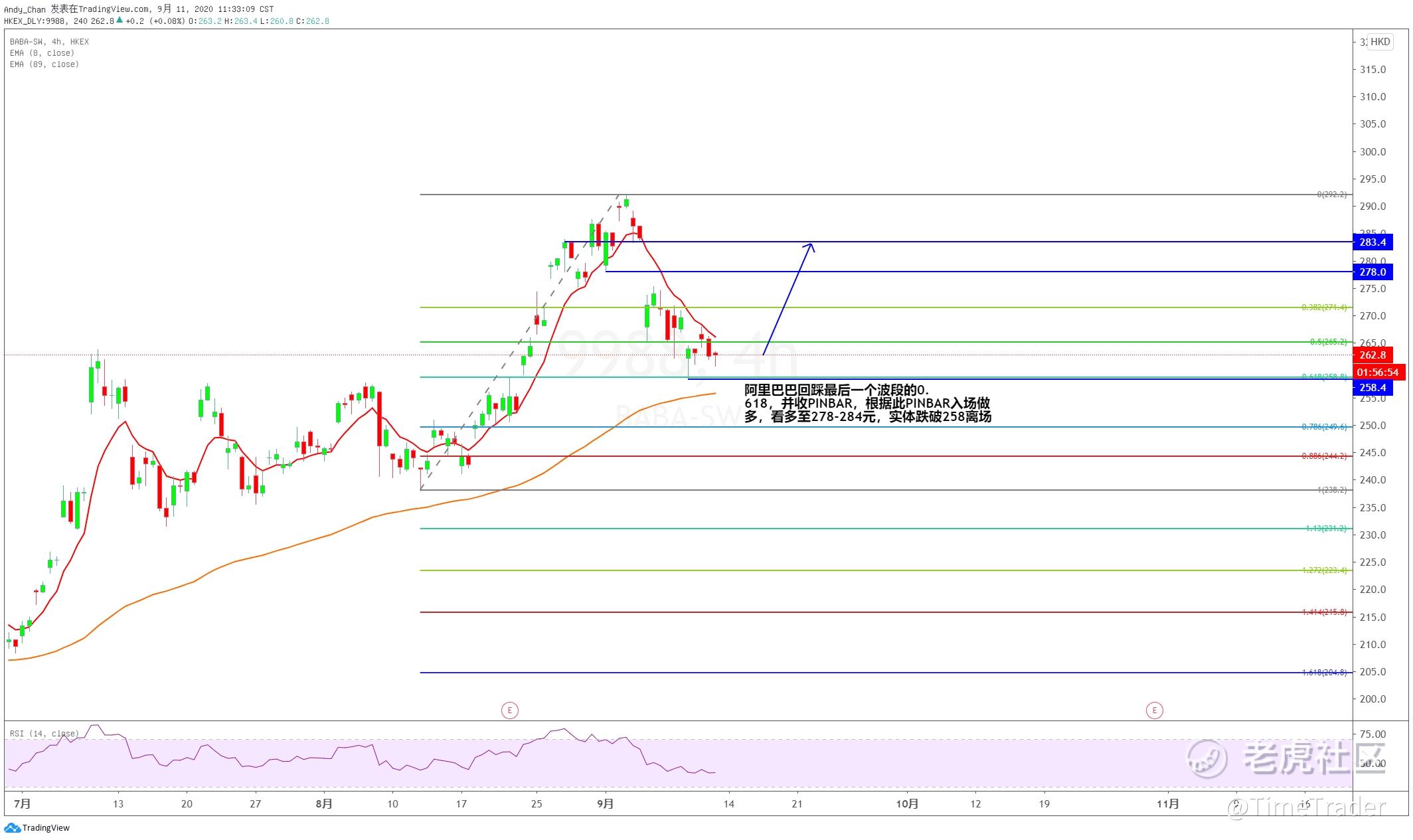Select the EMA (8, close) indicator legend

(42, 53)
